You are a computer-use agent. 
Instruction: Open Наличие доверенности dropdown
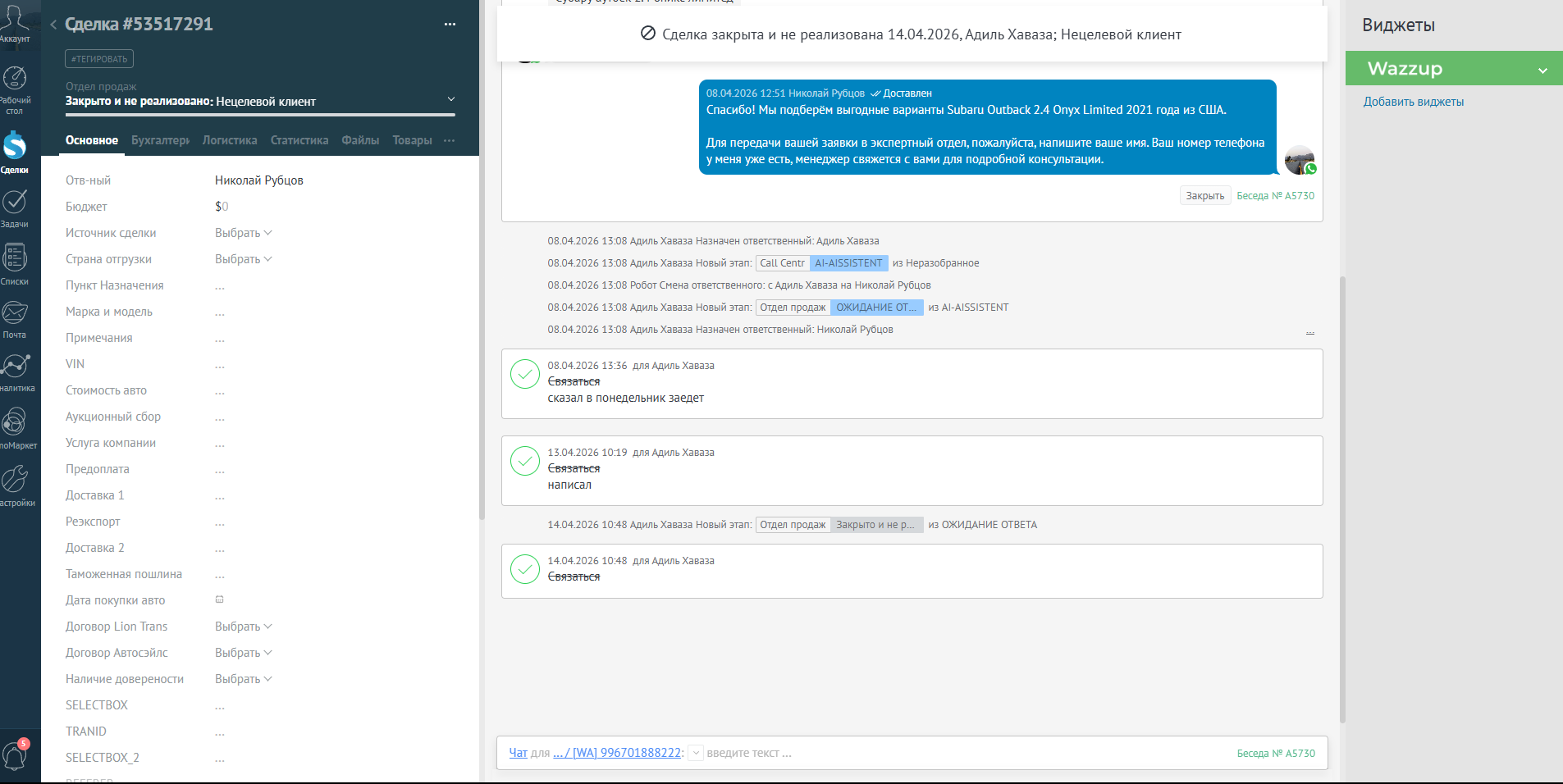(x=243, y=679)
